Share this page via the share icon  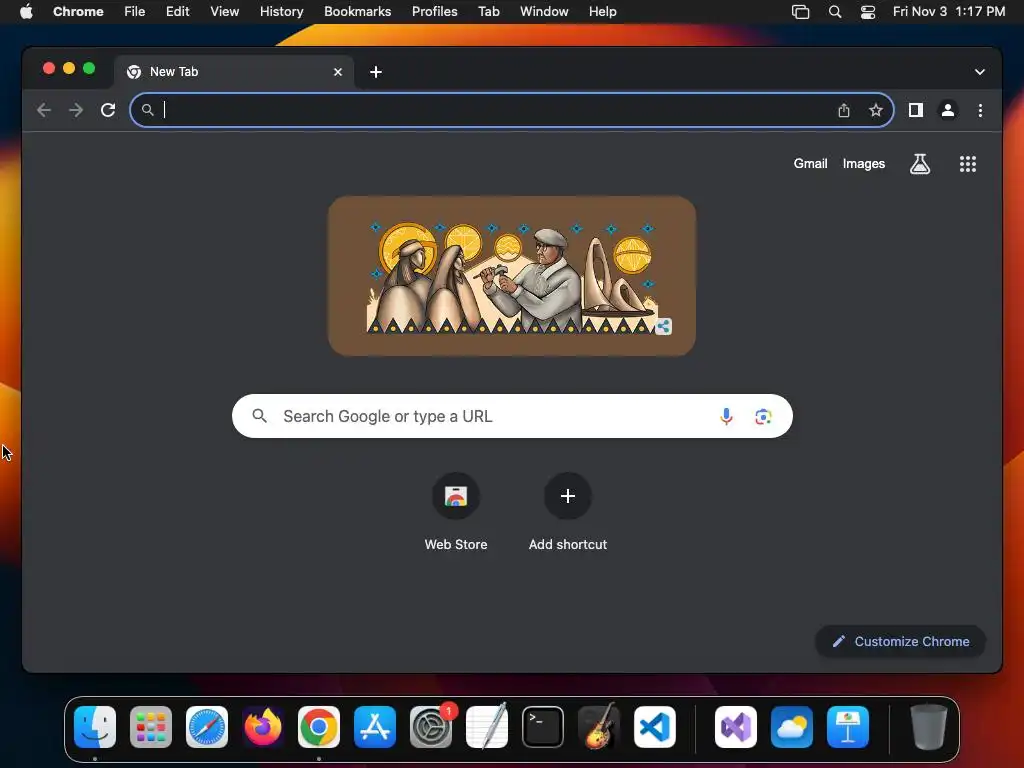(844, 110)
